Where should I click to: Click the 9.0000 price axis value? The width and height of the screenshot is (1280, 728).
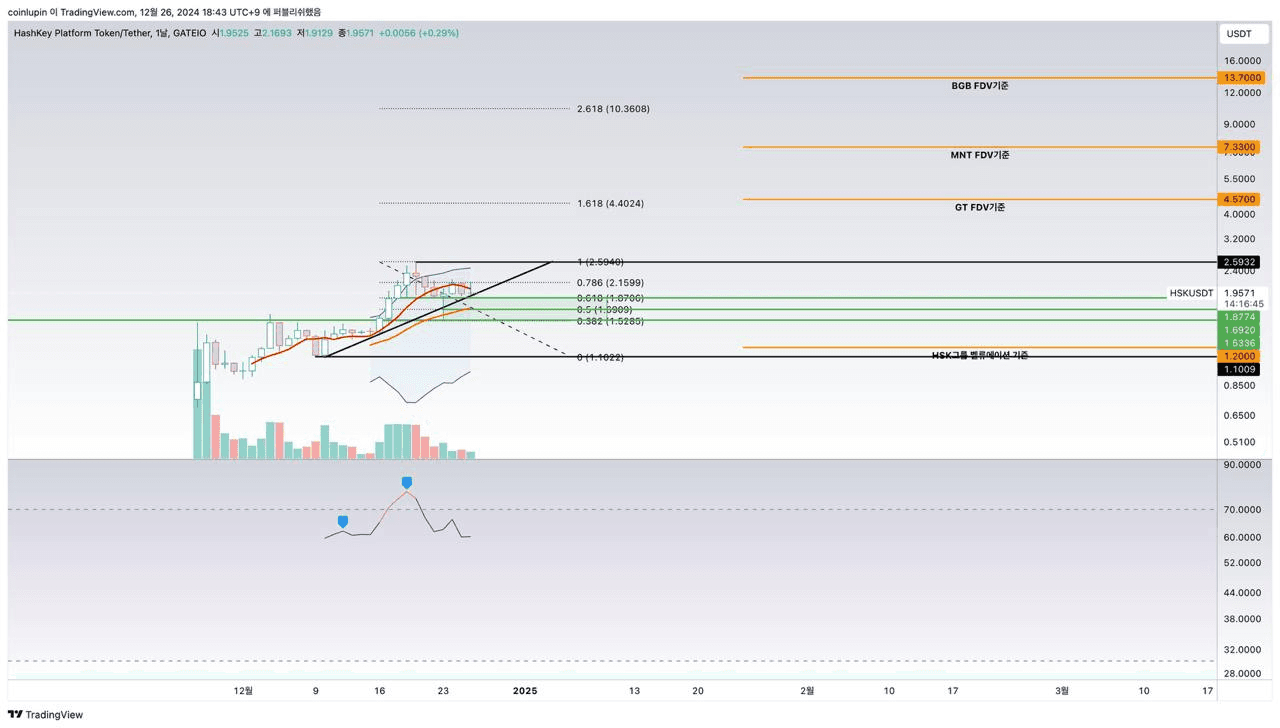(1239, 124)
